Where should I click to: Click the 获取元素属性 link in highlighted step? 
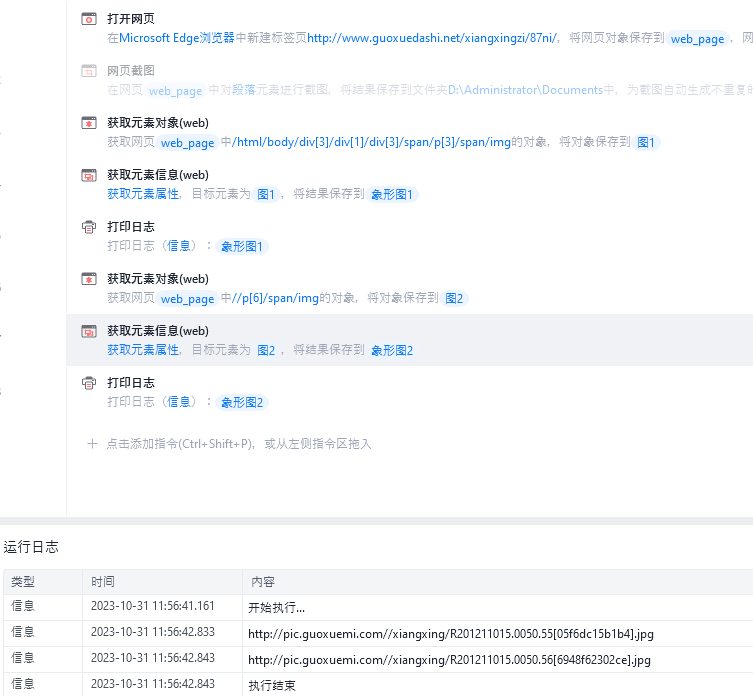click(143, 350)
